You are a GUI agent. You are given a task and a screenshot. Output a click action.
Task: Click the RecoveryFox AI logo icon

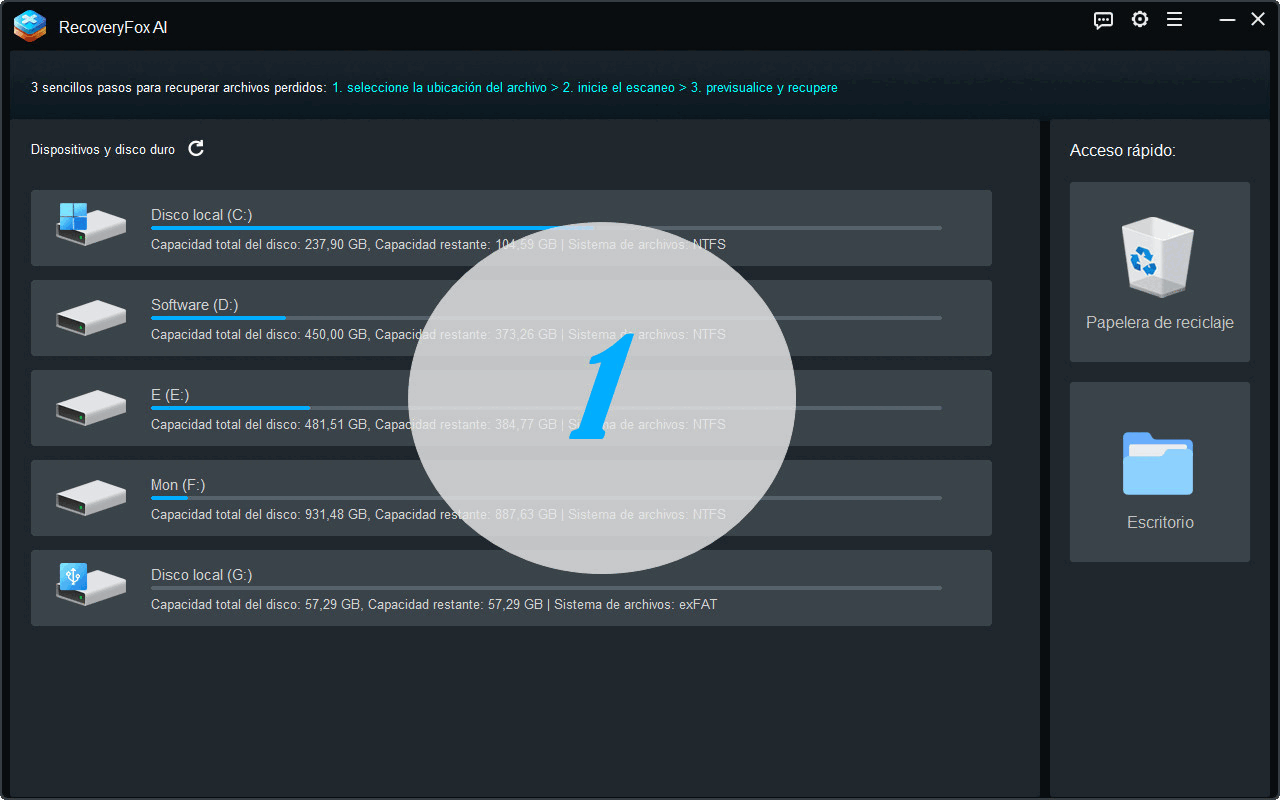coord(30,26)
